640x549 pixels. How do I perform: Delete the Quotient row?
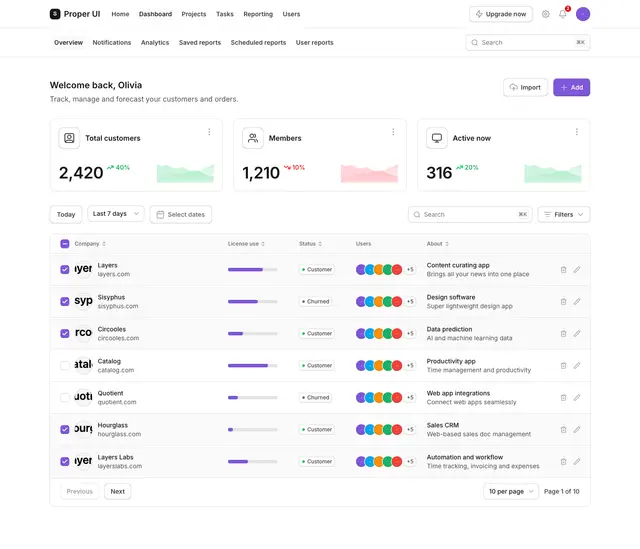[563, 397]
